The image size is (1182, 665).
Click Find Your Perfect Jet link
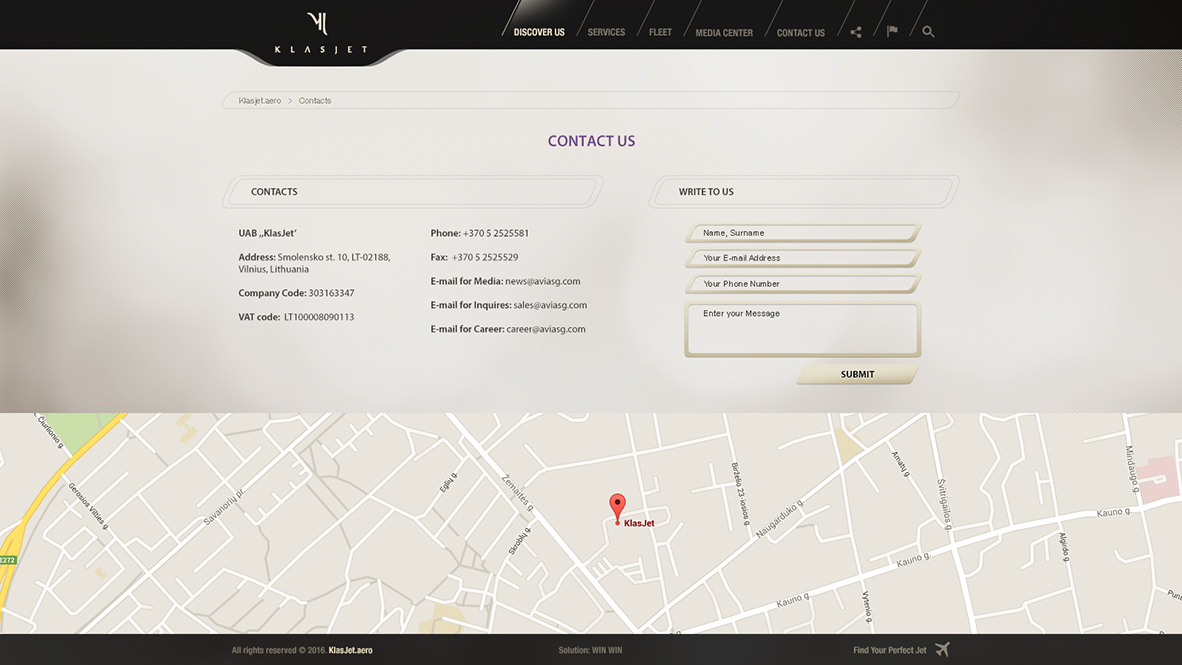[890, 650]
